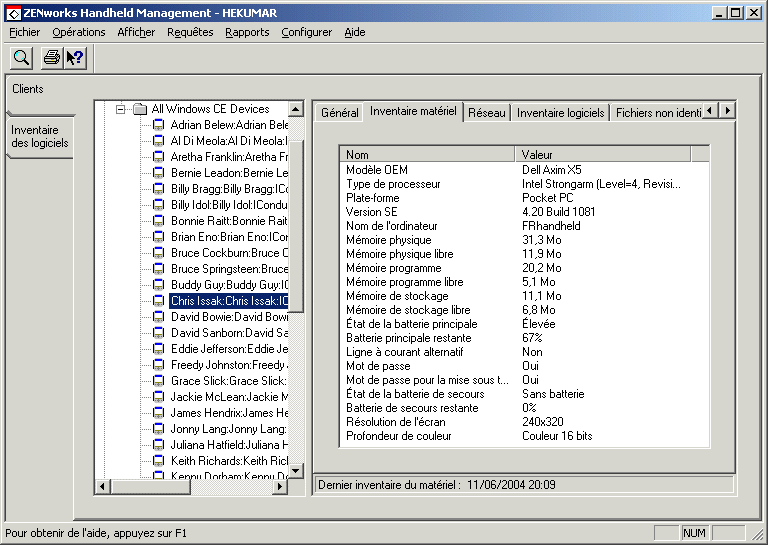The image size is (768, 545).
Task: Click the ZENworks application icon in title bar
Action: pyautogui.click(x=10, y=12)
